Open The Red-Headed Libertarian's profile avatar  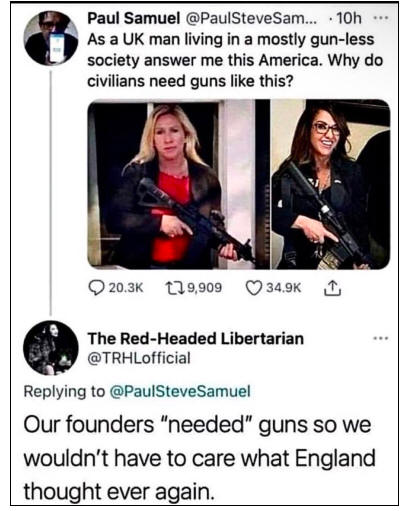pos(51,348)
